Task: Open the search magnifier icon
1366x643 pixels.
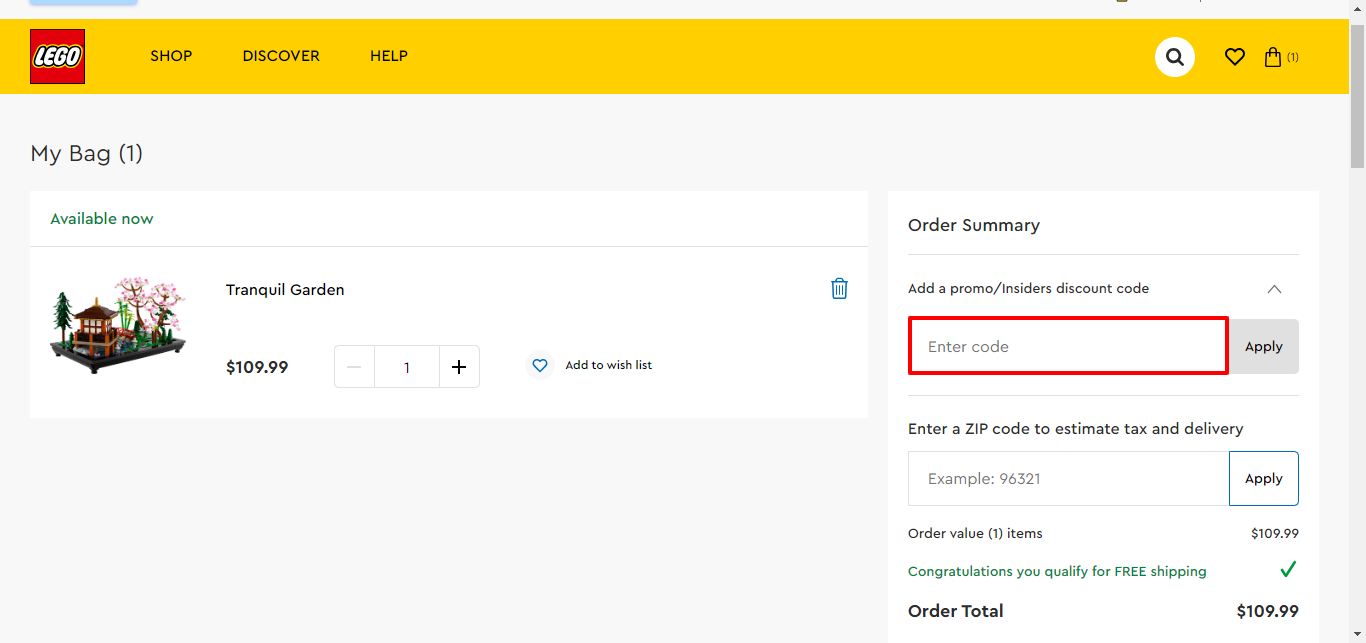Action: point(1175,57)
